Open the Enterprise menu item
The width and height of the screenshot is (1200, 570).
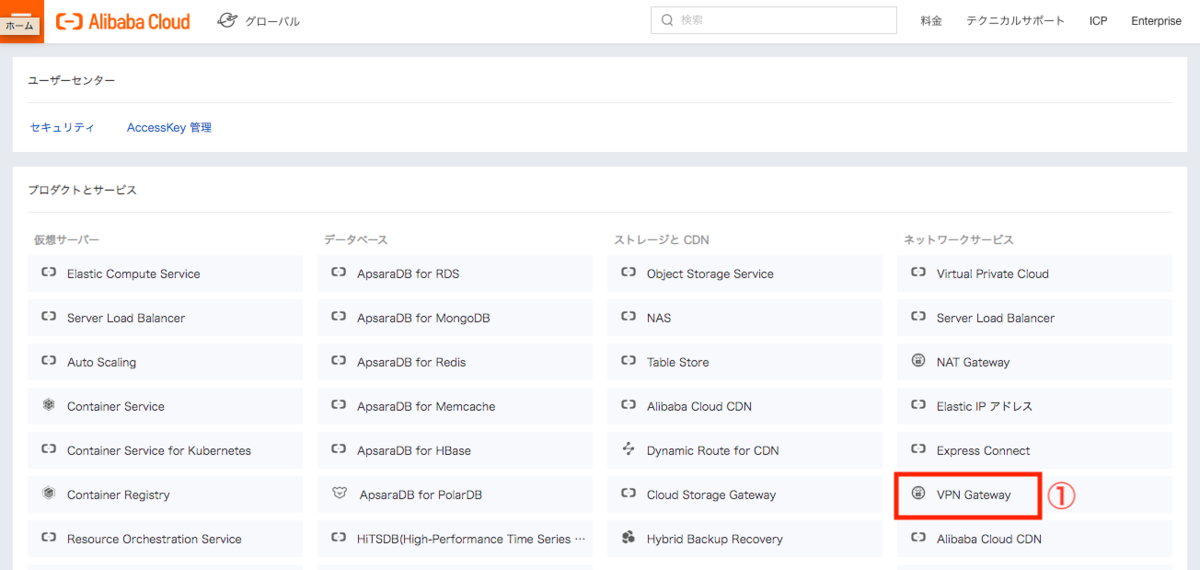(x=1156, y=21)
